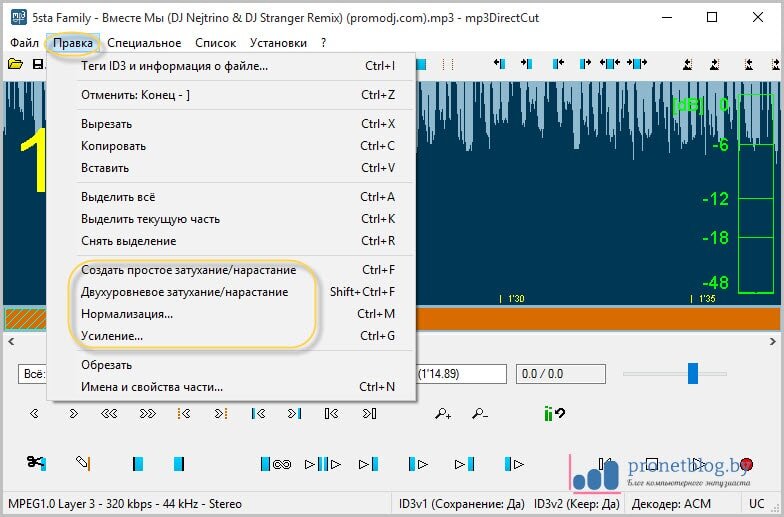
Task: Set selection end with black-right blue block
Action: [179, 464]
